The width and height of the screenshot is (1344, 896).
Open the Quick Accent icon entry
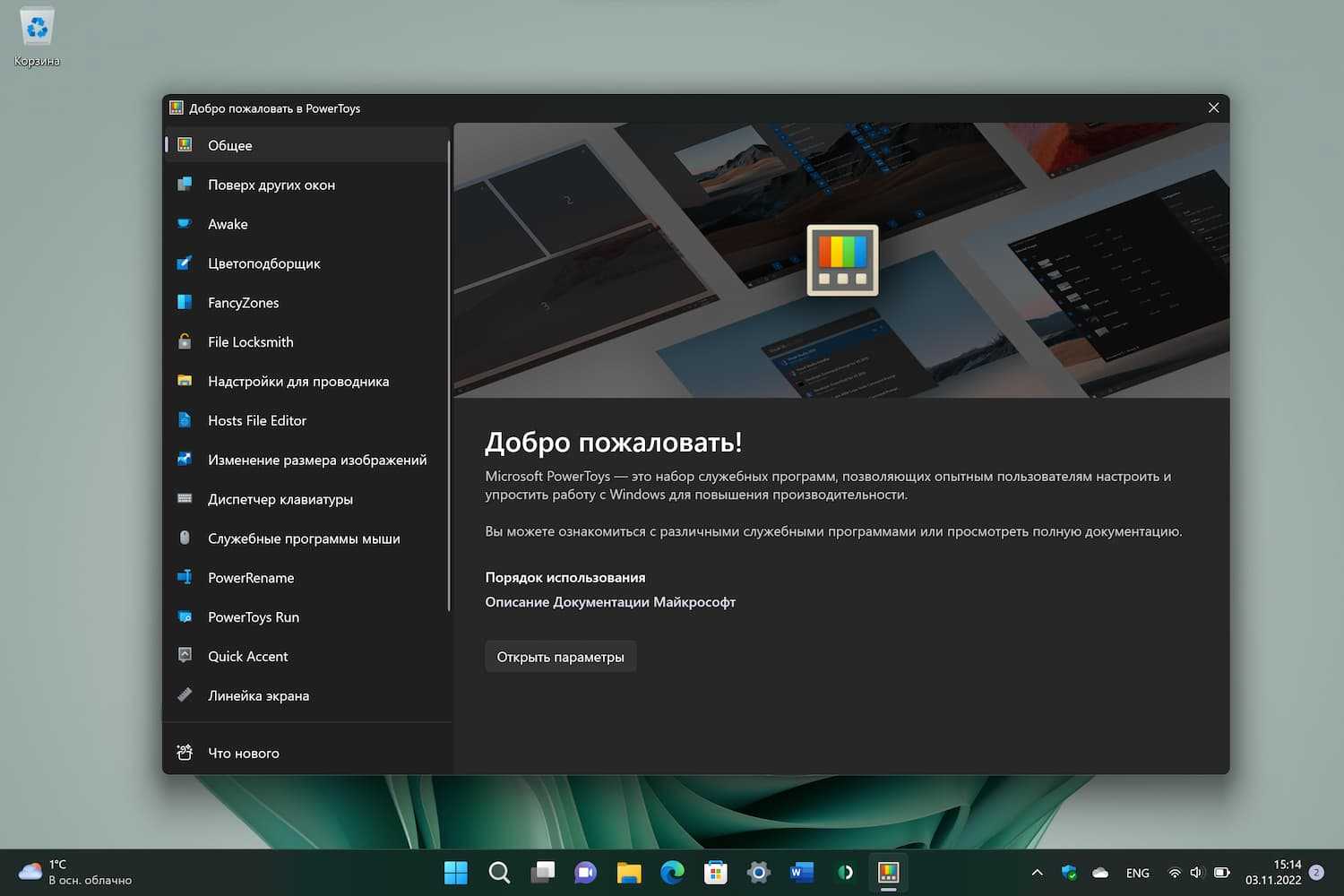pos(185,656)
